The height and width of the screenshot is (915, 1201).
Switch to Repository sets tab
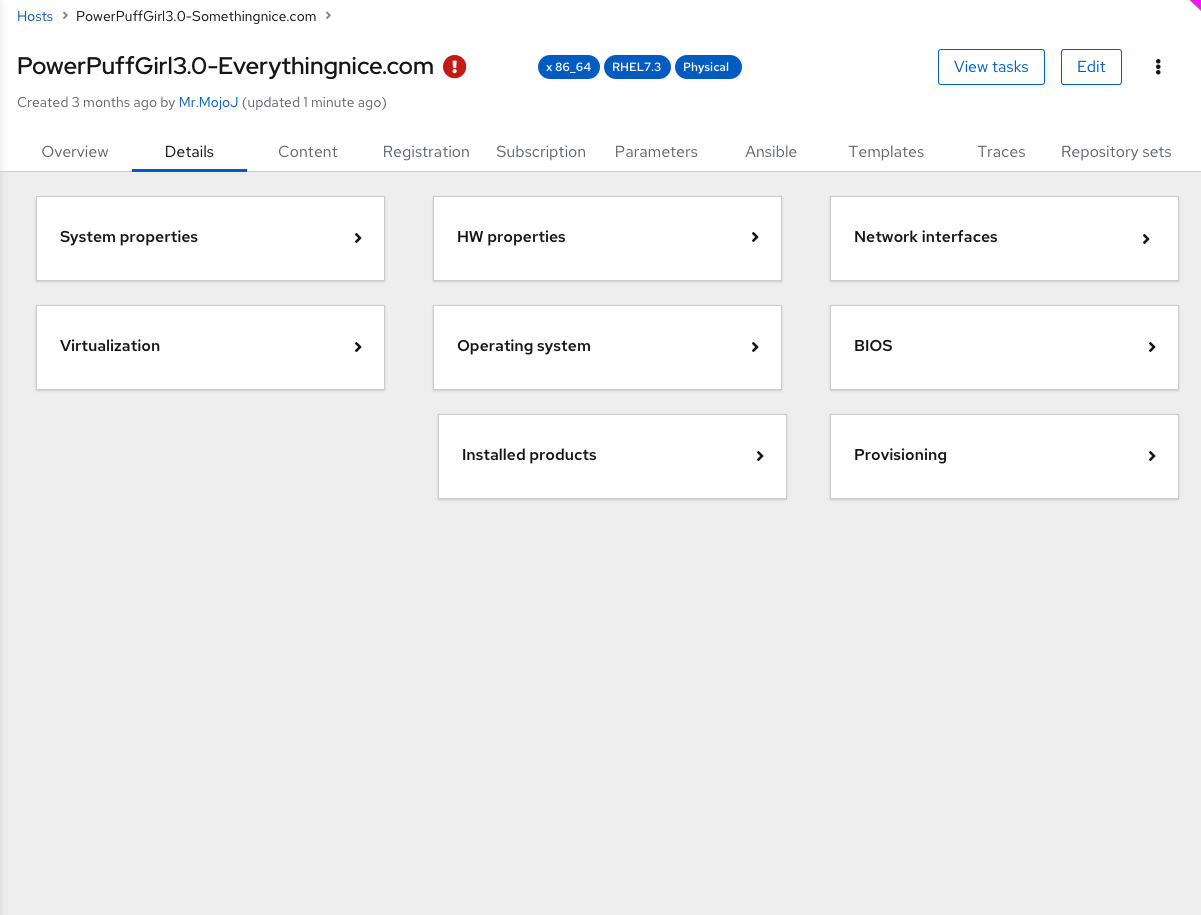1116,152
